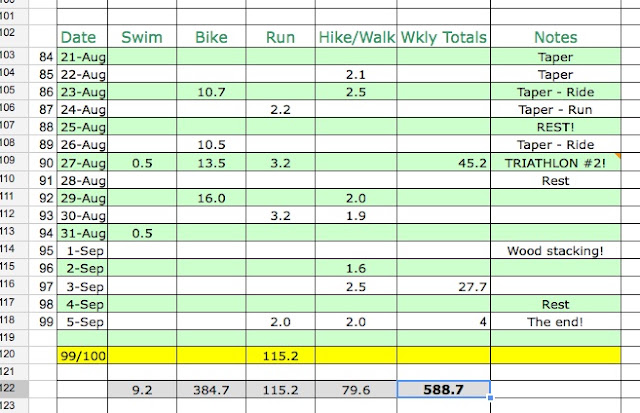
Task: Select the grand total cell 588.7
Action: pyautogui.click(x=444, y=389)
